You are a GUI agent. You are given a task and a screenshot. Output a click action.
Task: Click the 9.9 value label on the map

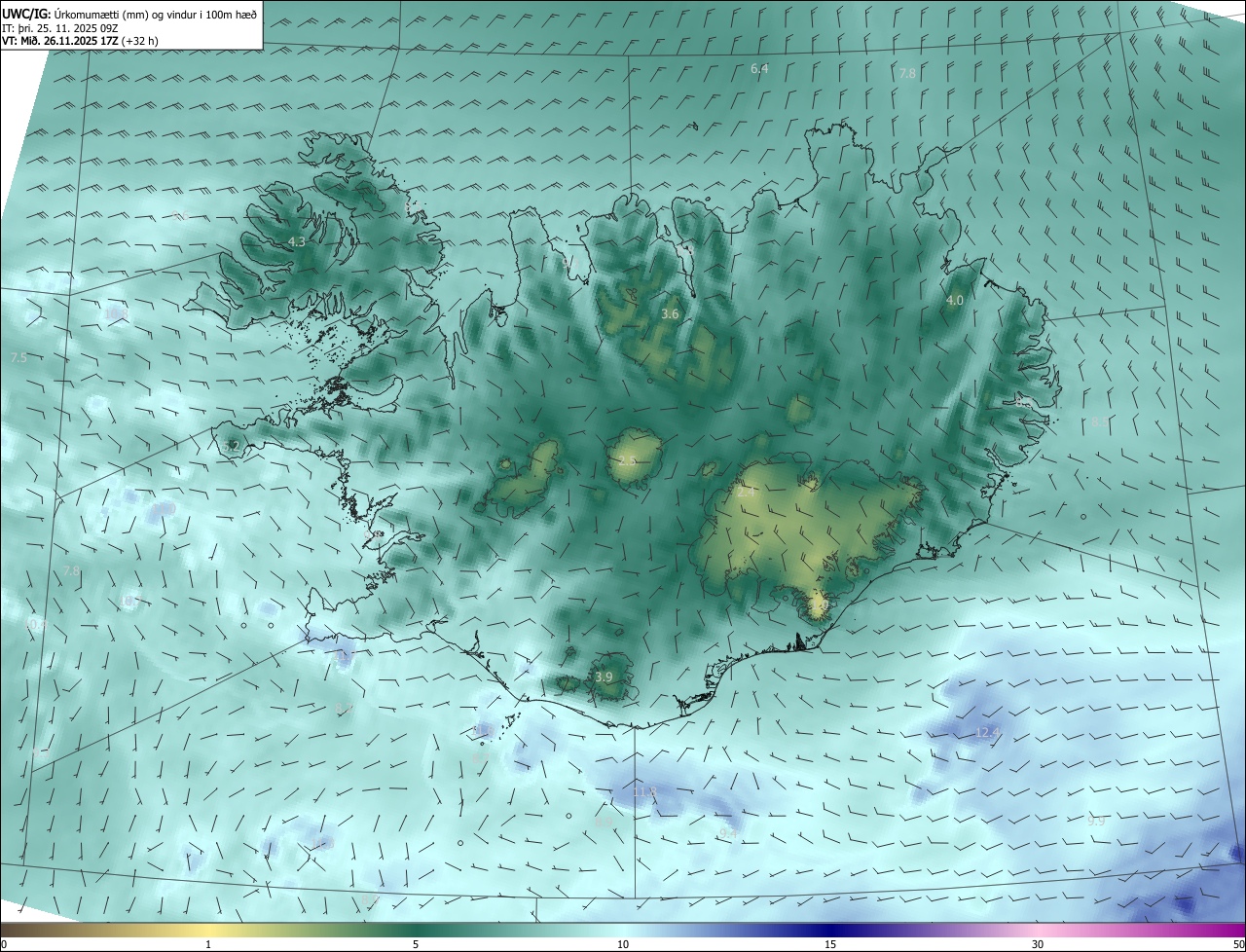click(x=1096, y=822)
